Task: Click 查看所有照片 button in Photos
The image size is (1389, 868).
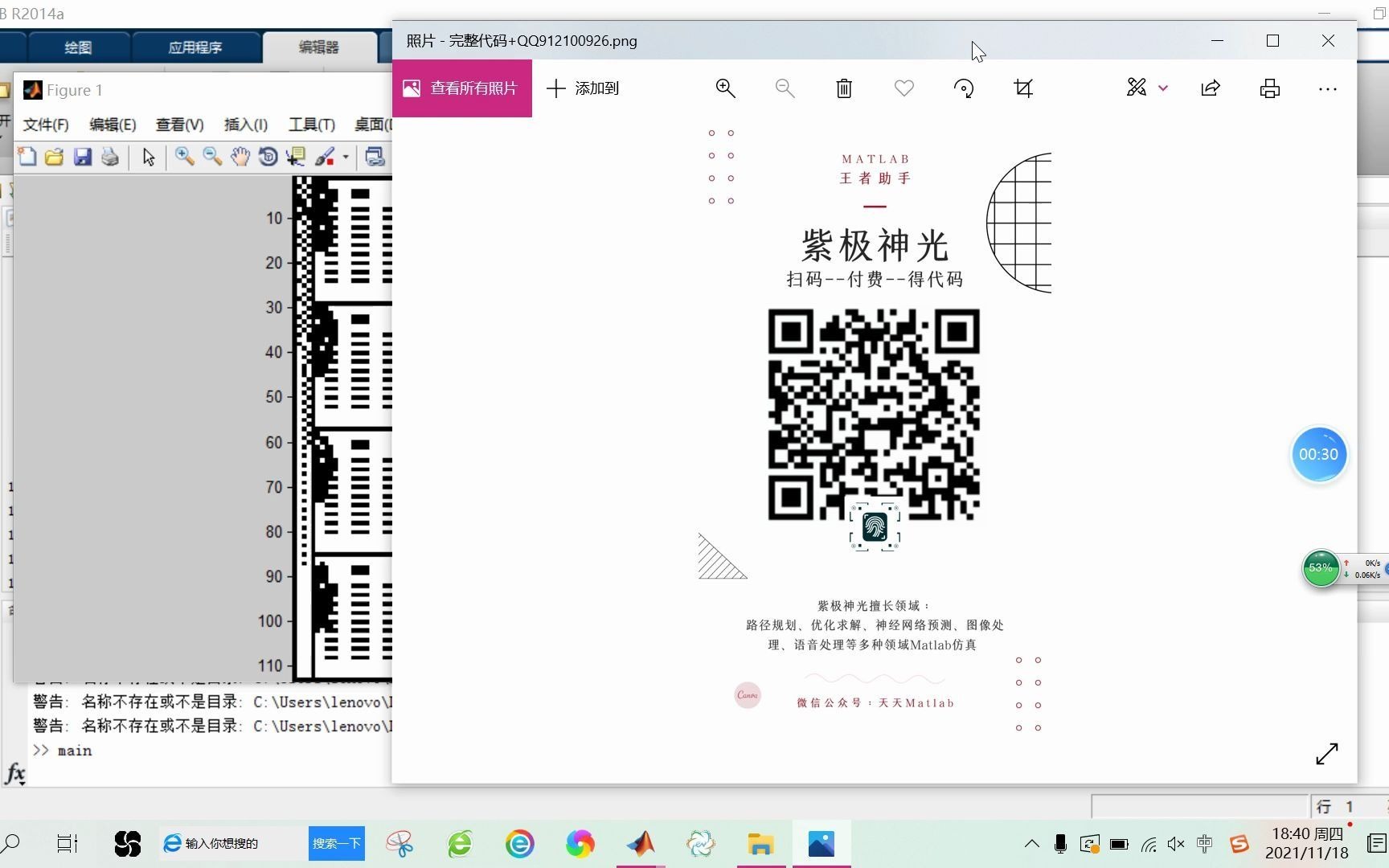Action: click(462, 88)
